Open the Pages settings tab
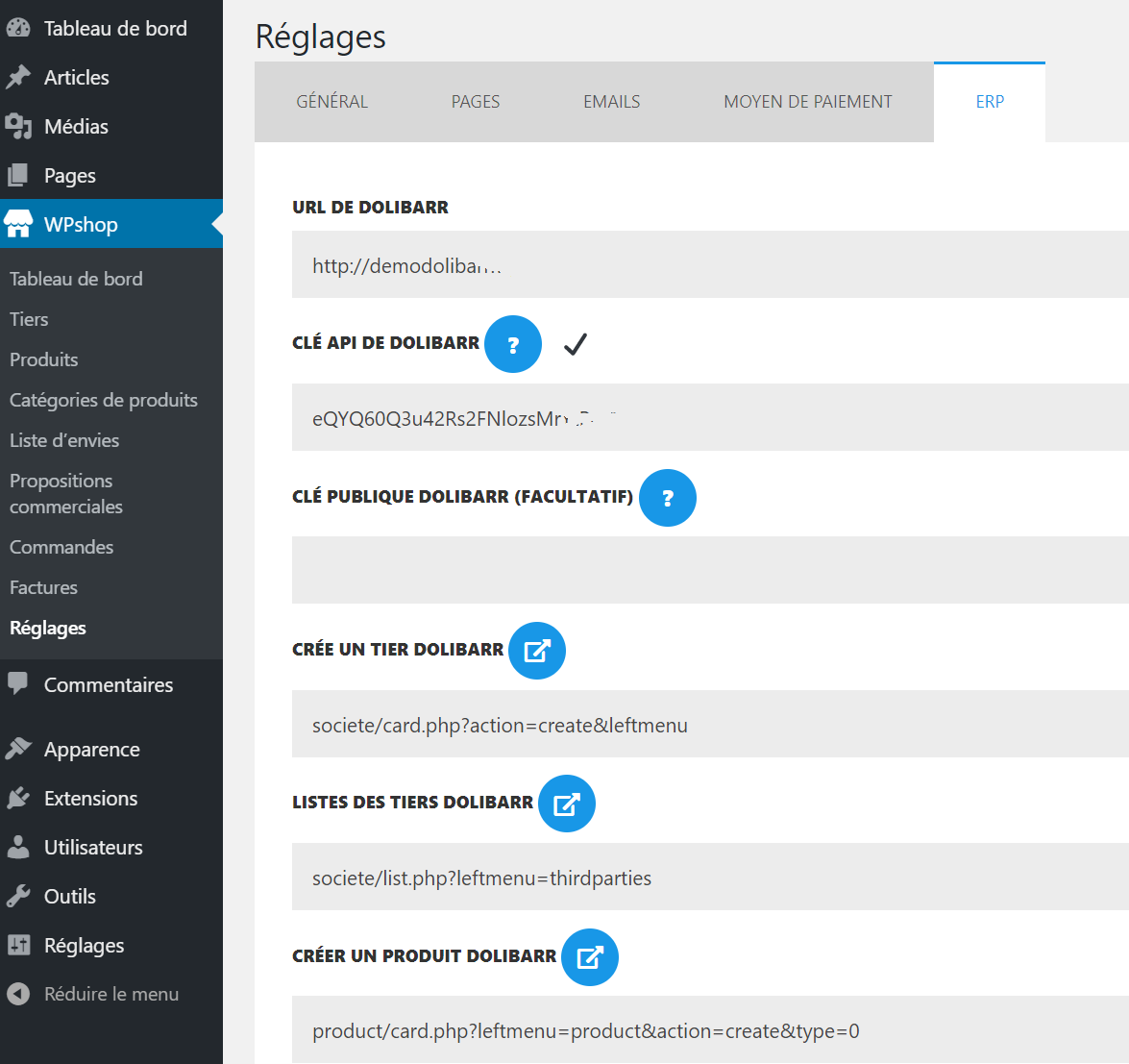 476,102
